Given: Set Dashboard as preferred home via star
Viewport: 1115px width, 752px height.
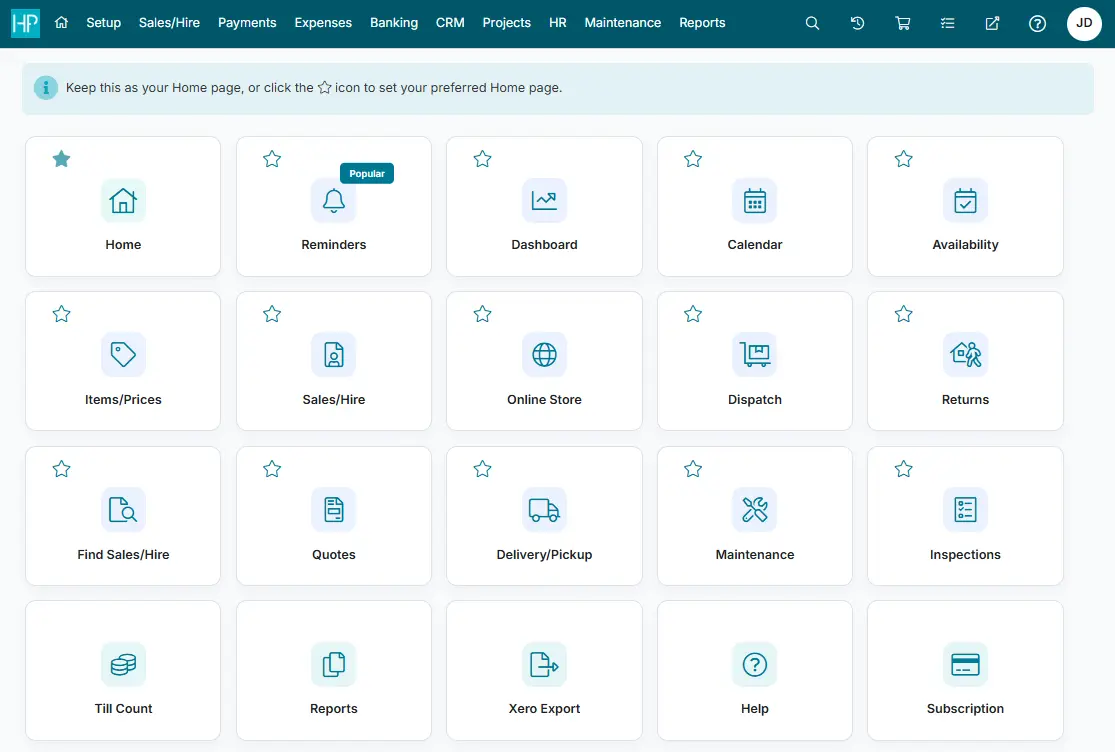Looking at the screenshot, I should [x=482, y=159].
